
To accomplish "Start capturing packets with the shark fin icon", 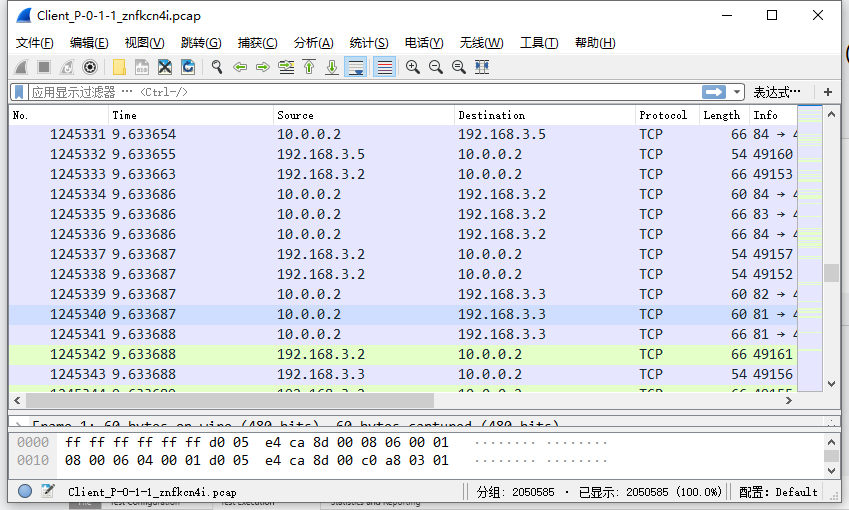I will [21, 67].
